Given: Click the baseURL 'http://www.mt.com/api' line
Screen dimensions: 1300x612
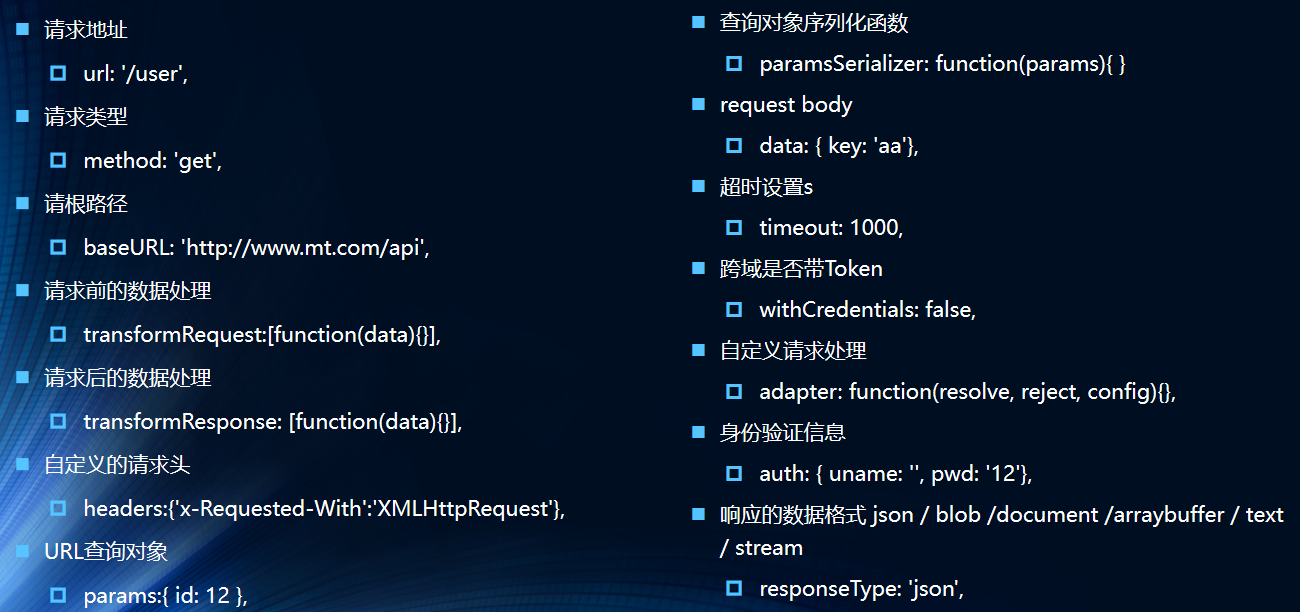Looking at the screenshot, I should pos(257,247).
